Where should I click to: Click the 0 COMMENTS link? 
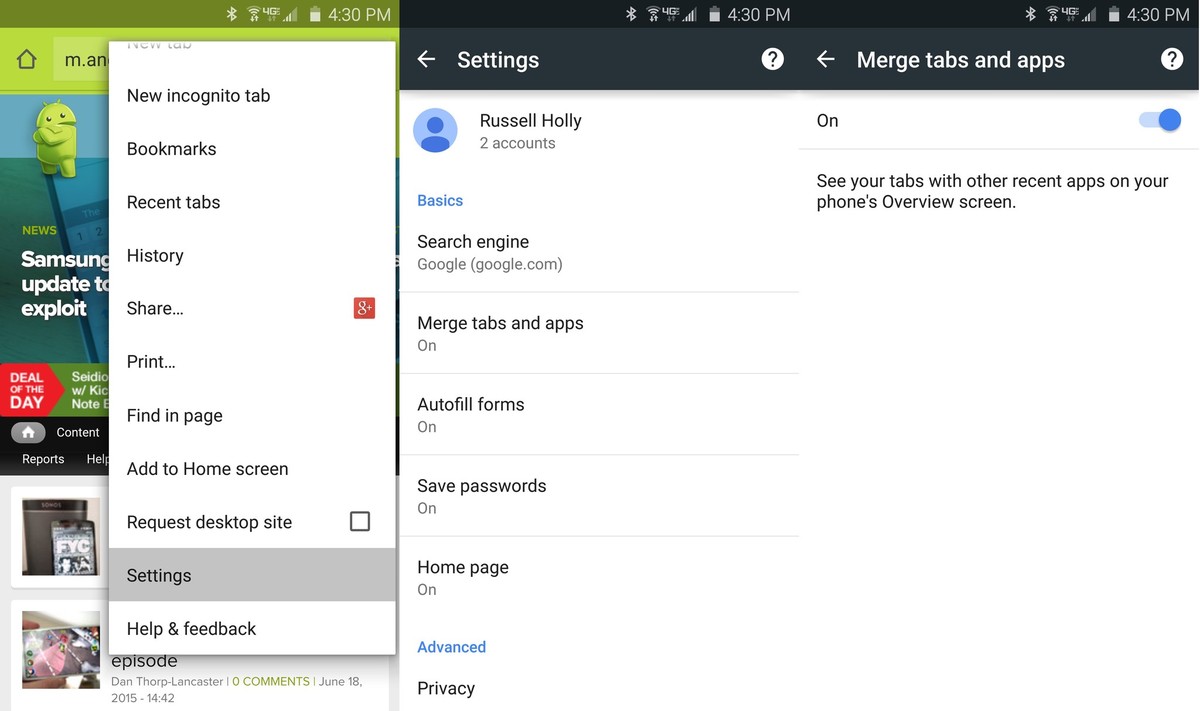[271, 681]
